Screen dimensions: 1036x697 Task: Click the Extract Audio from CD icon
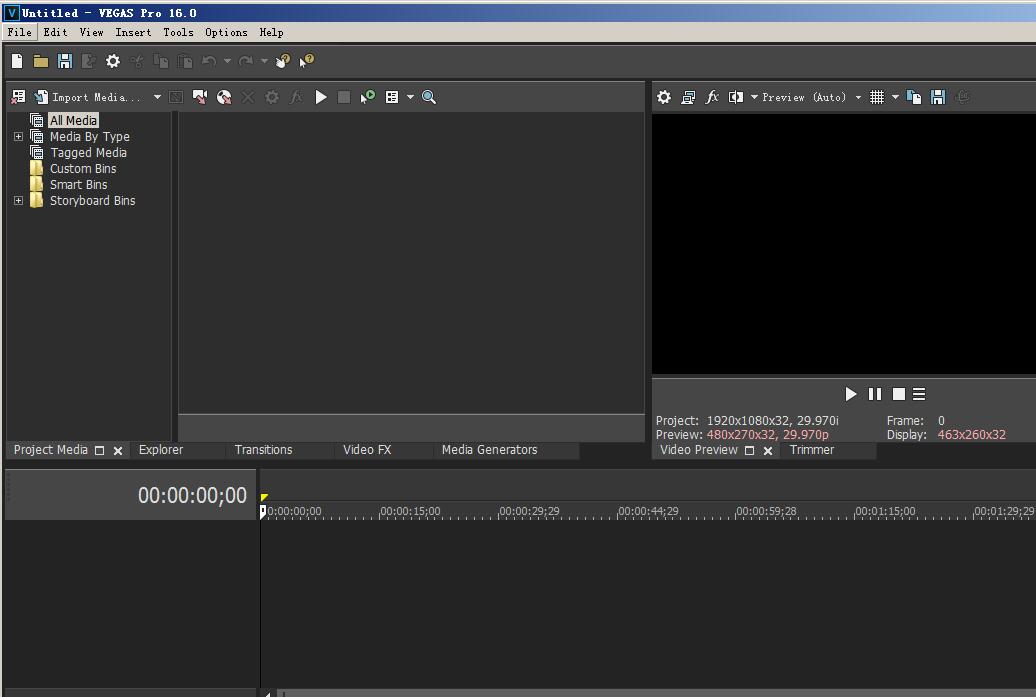(224, 97)
